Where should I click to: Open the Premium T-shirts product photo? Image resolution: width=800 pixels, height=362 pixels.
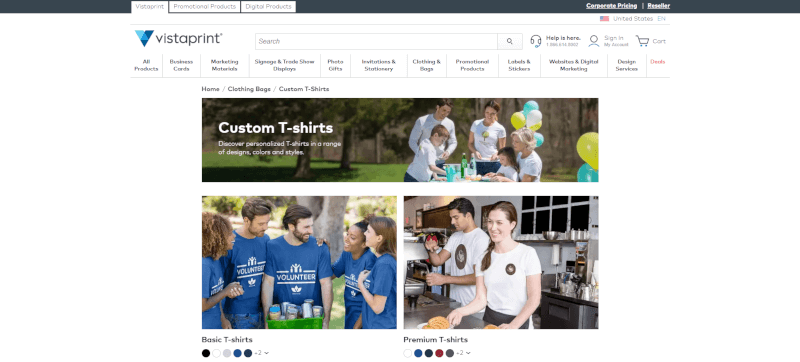(501, 263)
